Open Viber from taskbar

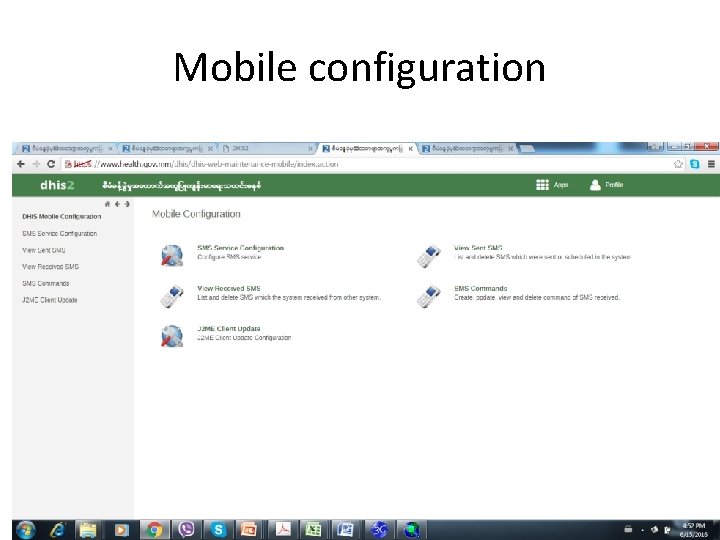186,530
